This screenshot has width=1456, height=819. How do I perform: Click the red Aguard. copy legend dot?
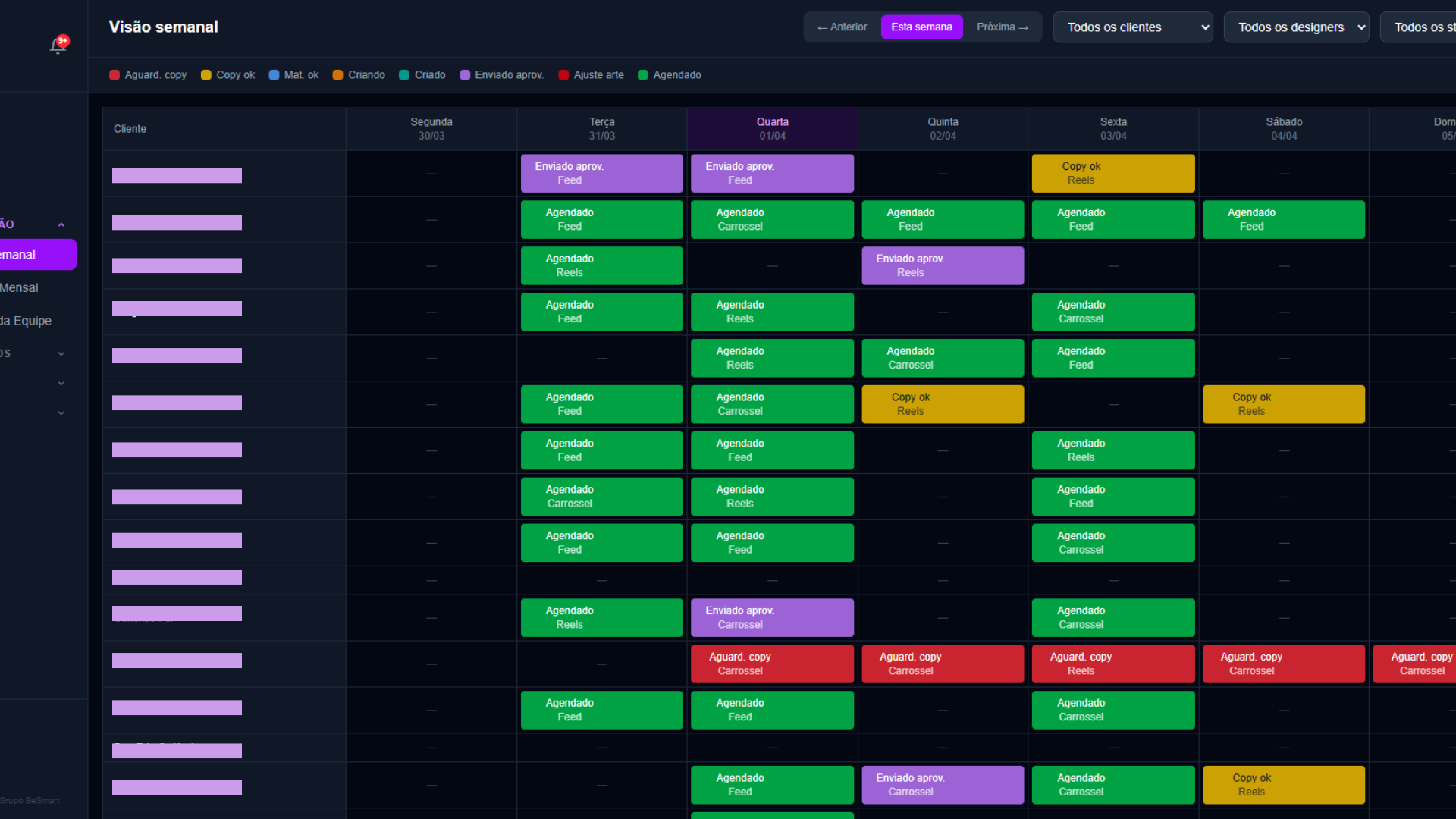point(115,75)
